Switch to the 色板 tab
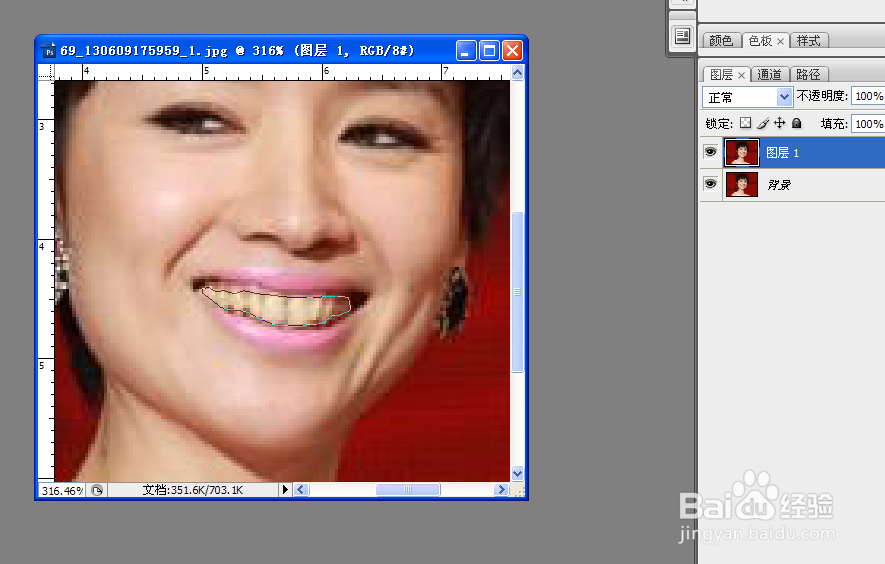This screenshot has height=564, width=885. point(760,41)
